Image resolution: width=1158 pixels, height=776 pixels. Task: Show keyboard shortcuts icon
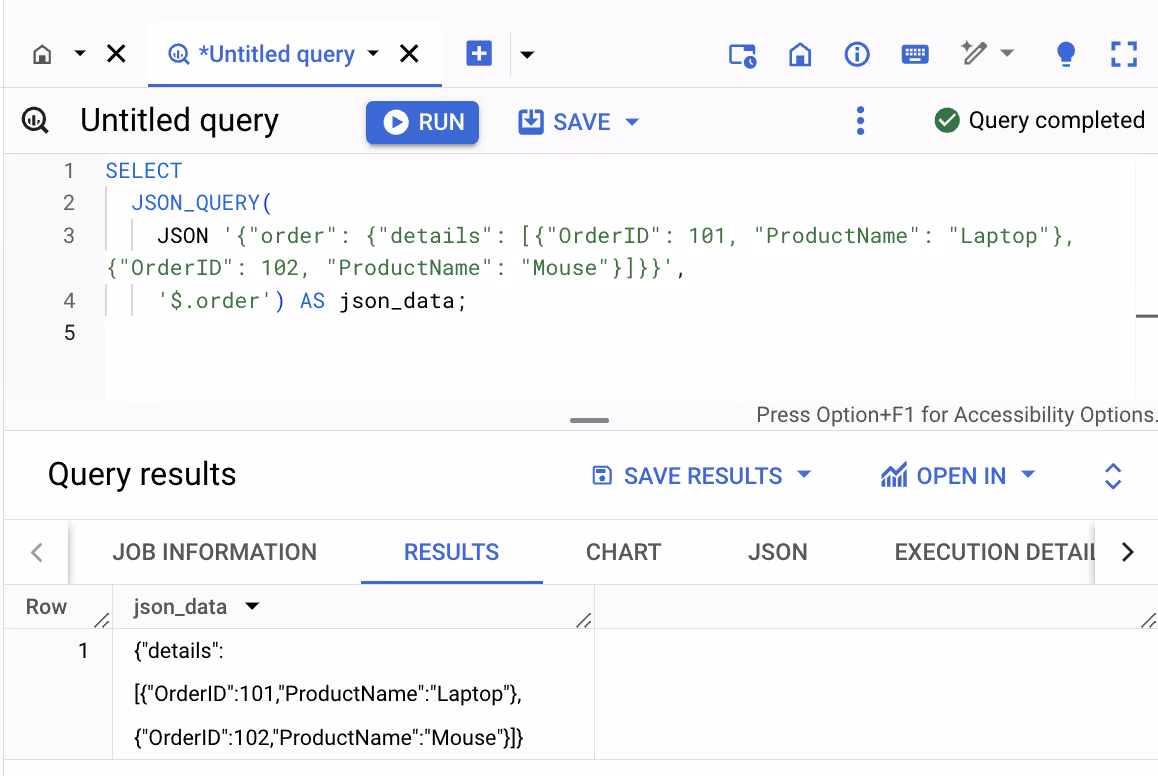(915, 55)
